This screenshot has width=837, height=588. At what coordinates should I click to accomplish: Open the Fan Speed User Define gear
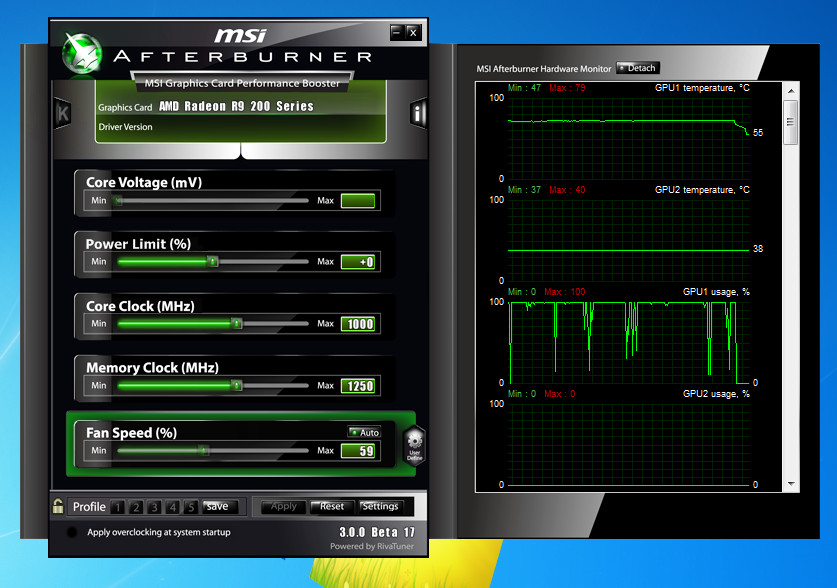415,445
